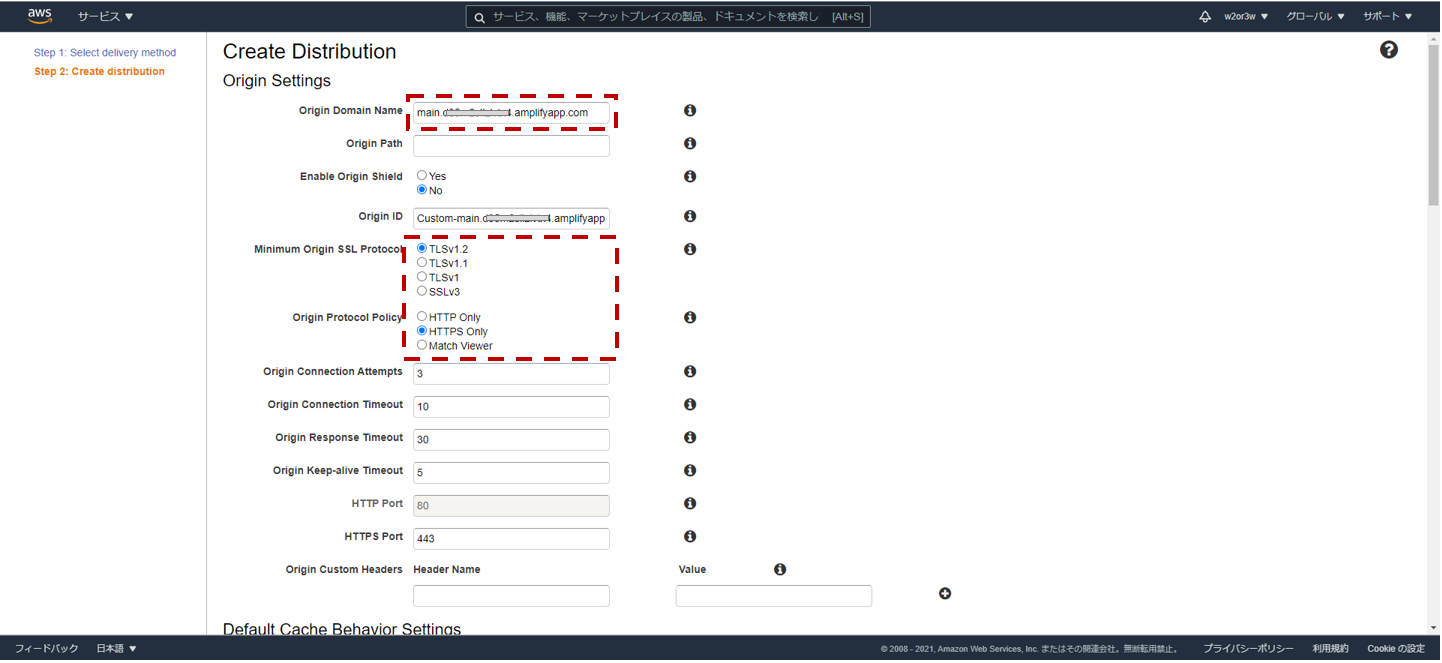The width and height of the screenshot is (1442, 663).
Task: Show info for HTTP Port
Action: pos(690,504)
